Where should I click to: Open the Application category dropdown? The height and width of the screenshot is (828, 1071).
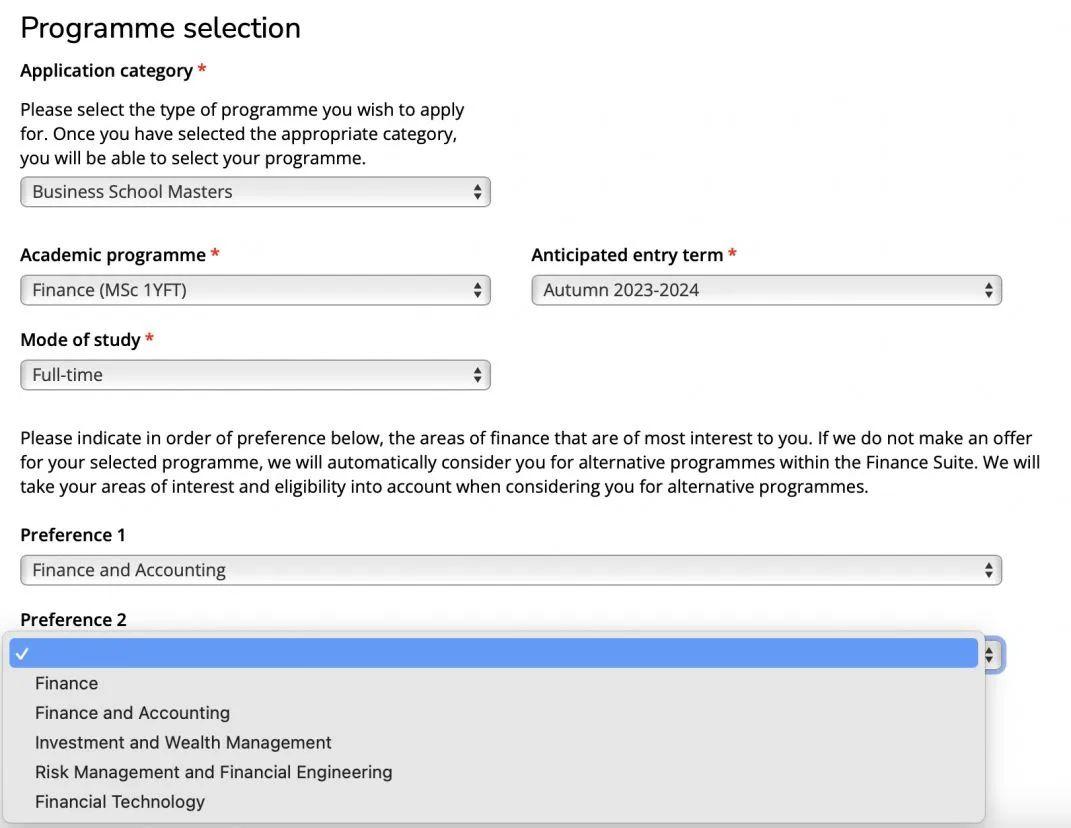(254, 192)
